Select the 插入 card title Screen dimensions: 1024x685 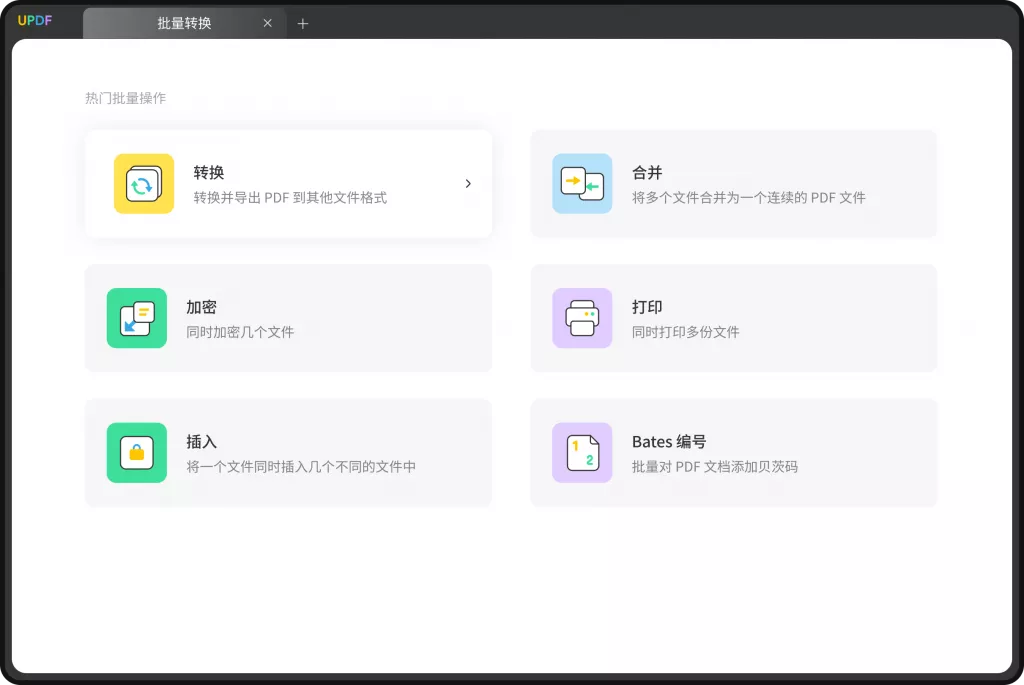[x=201, y=441]
